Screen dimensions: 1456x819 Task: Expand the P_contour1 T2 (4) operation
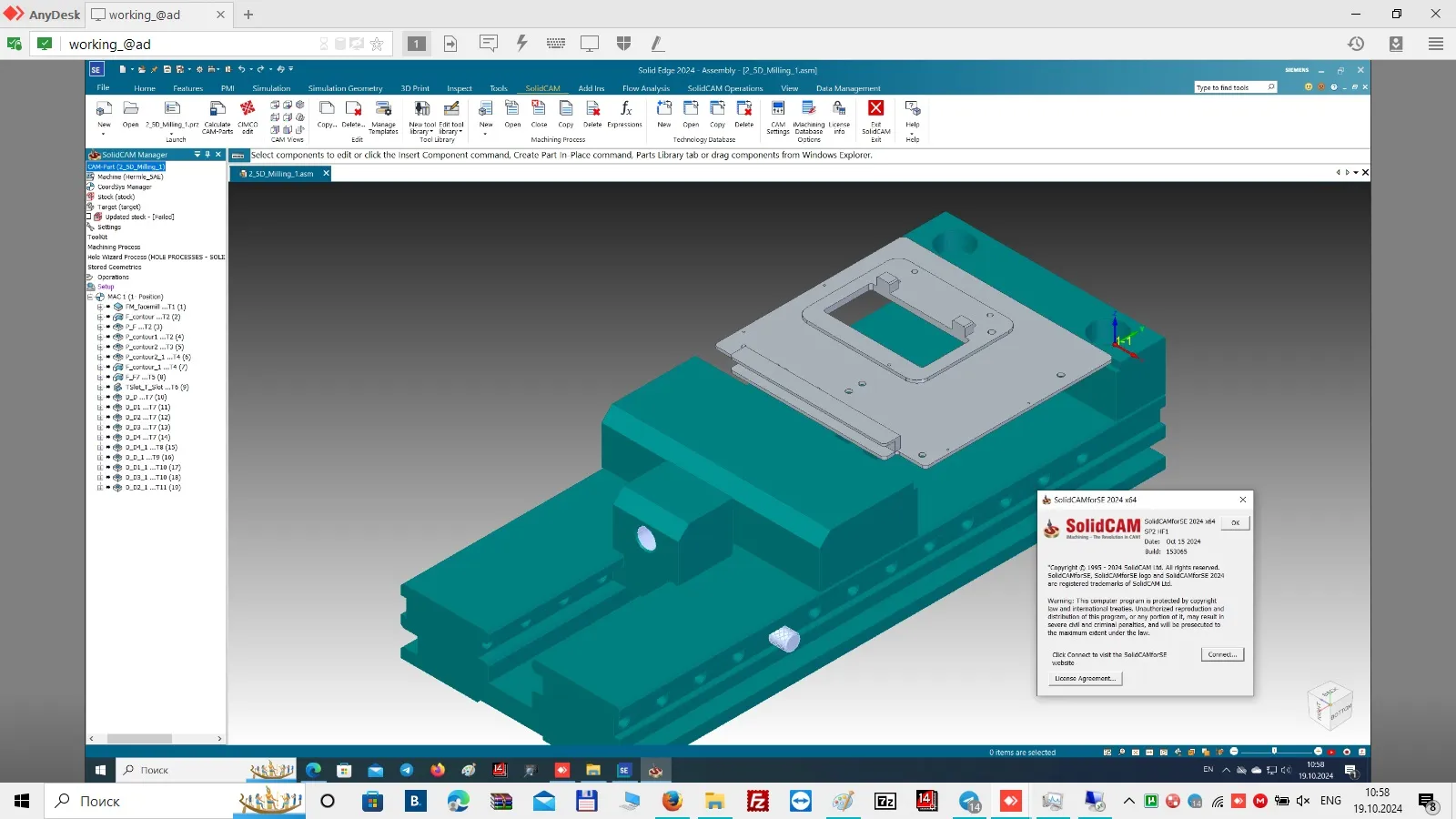tap(99, 337)
